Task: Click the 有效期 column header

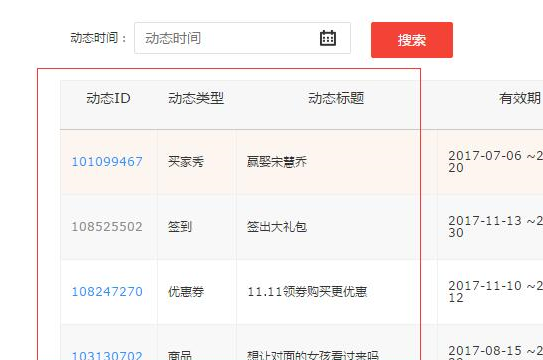Action: [520, 98]
